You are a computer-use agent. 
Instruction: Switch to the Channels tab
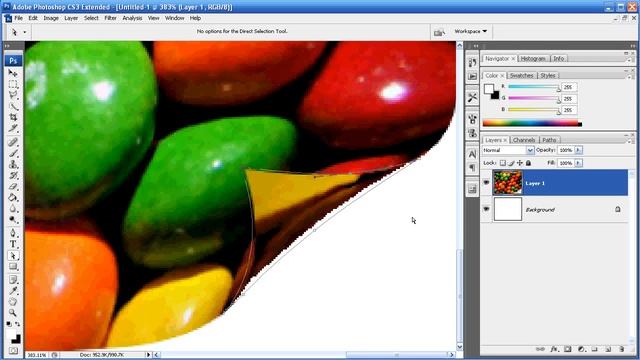524,140
